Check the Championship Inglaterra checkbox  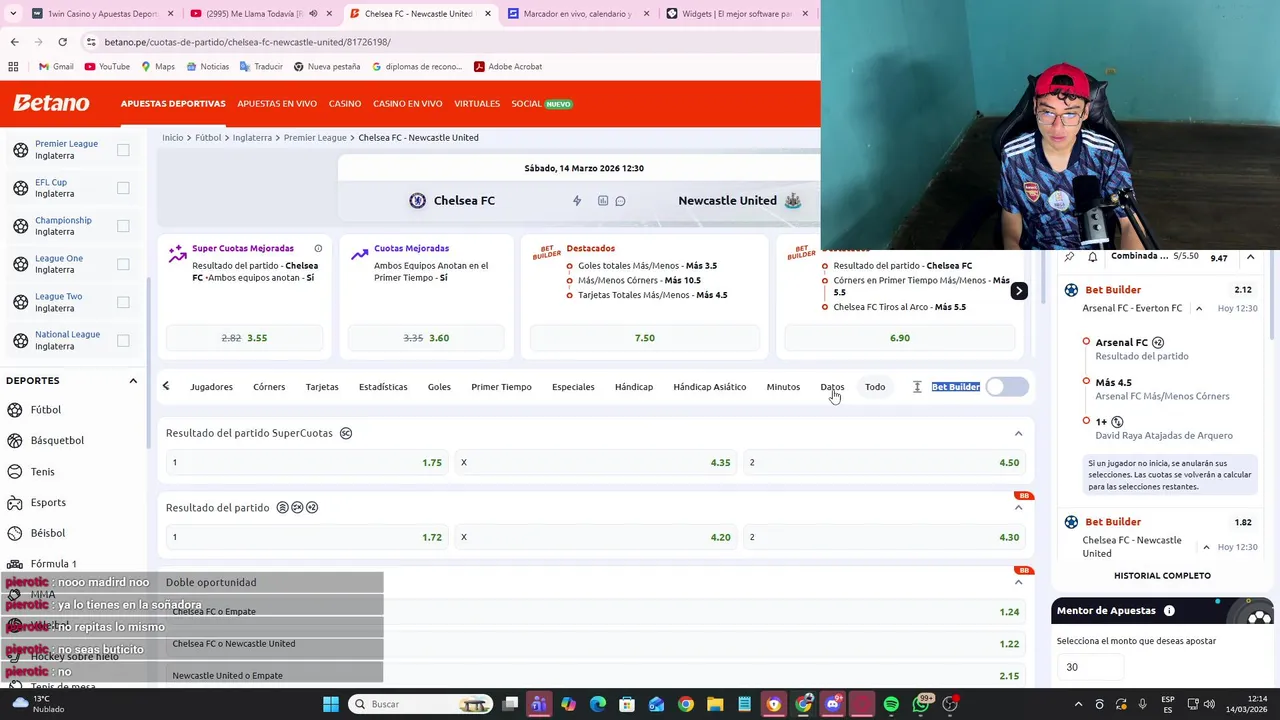tap(123, 226)
